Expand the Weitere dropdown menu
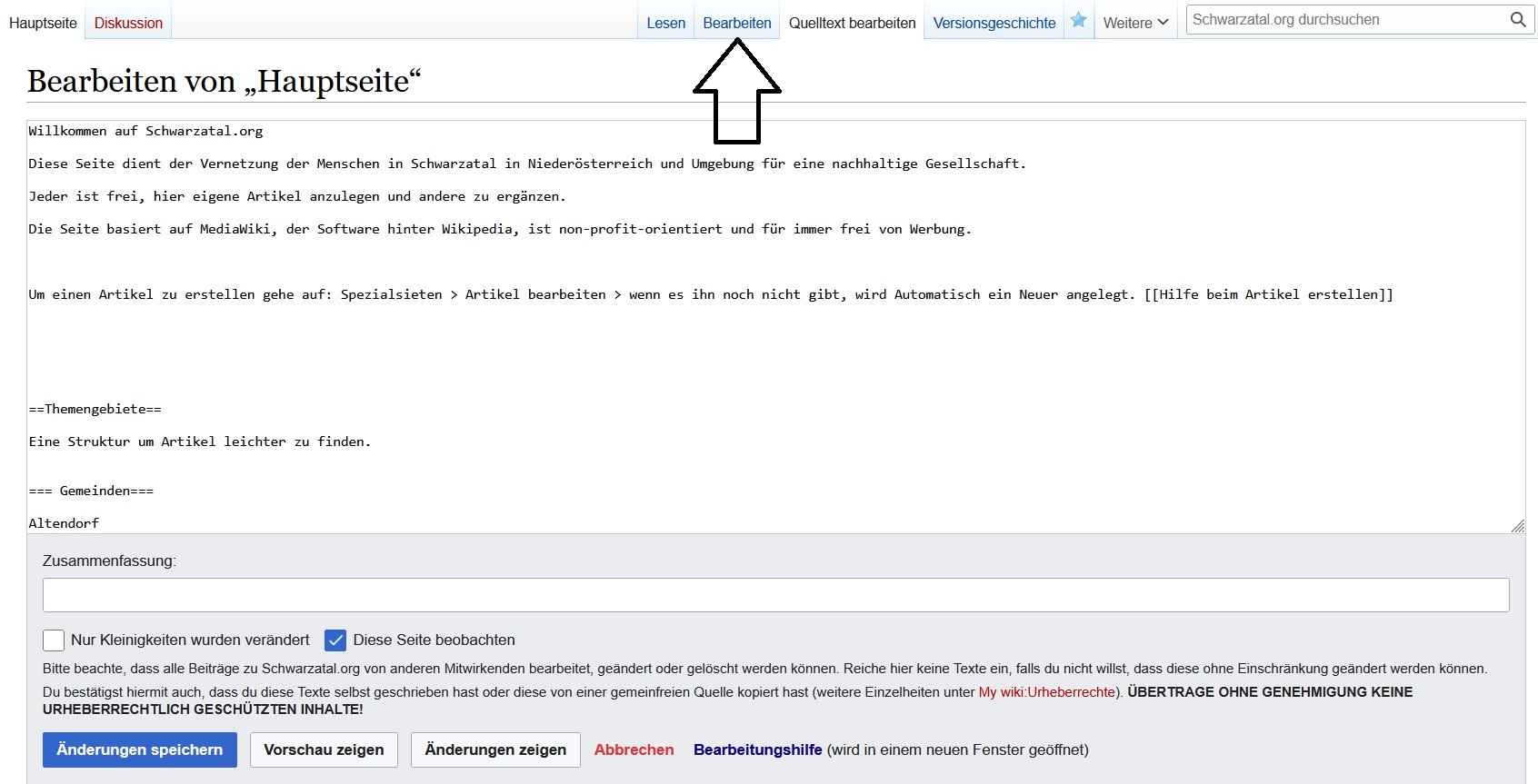 [x=1135, y=23]
